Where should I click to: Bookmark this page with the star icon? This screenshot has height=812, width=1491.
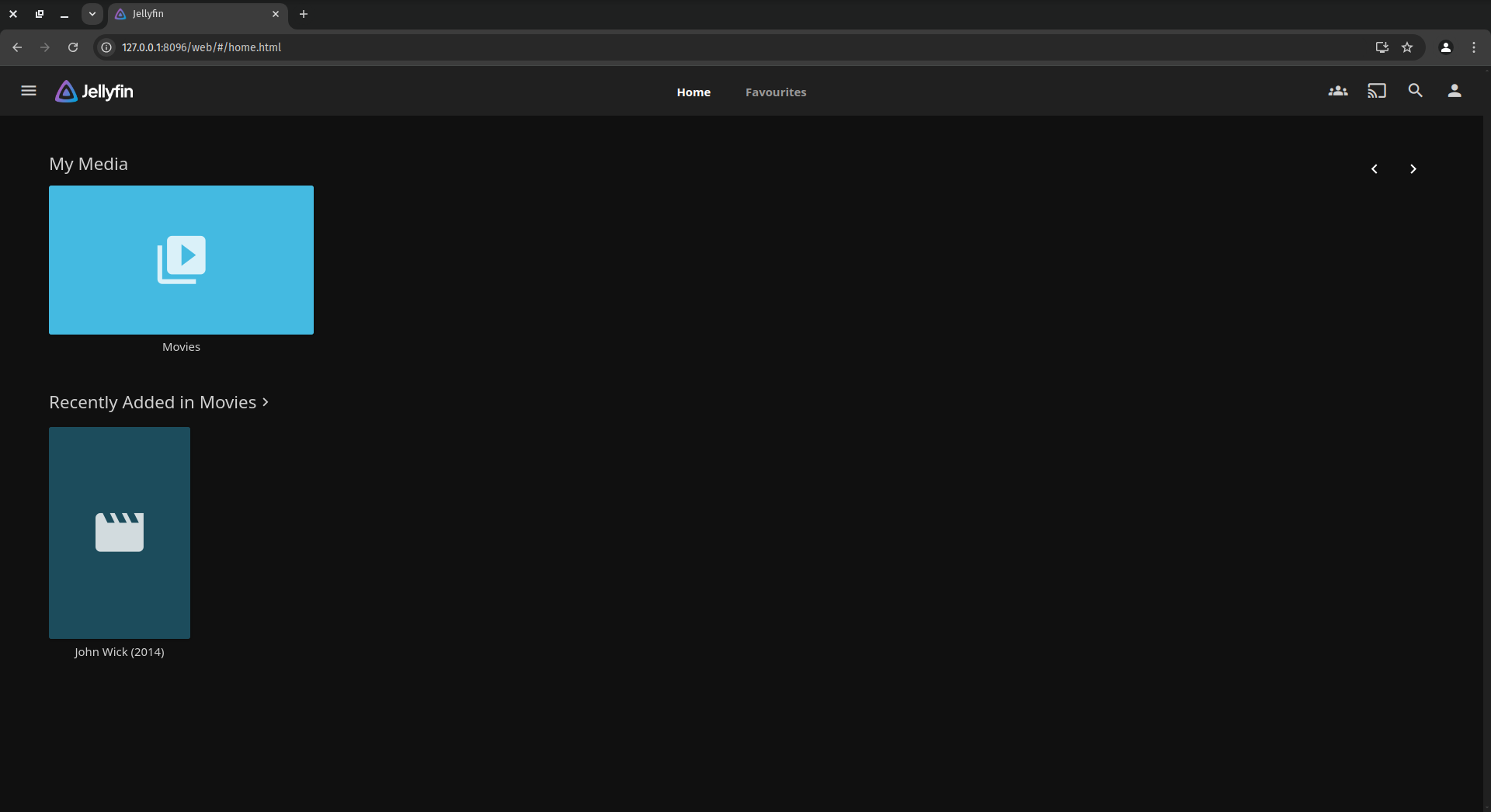click(x=1407, y=47)
